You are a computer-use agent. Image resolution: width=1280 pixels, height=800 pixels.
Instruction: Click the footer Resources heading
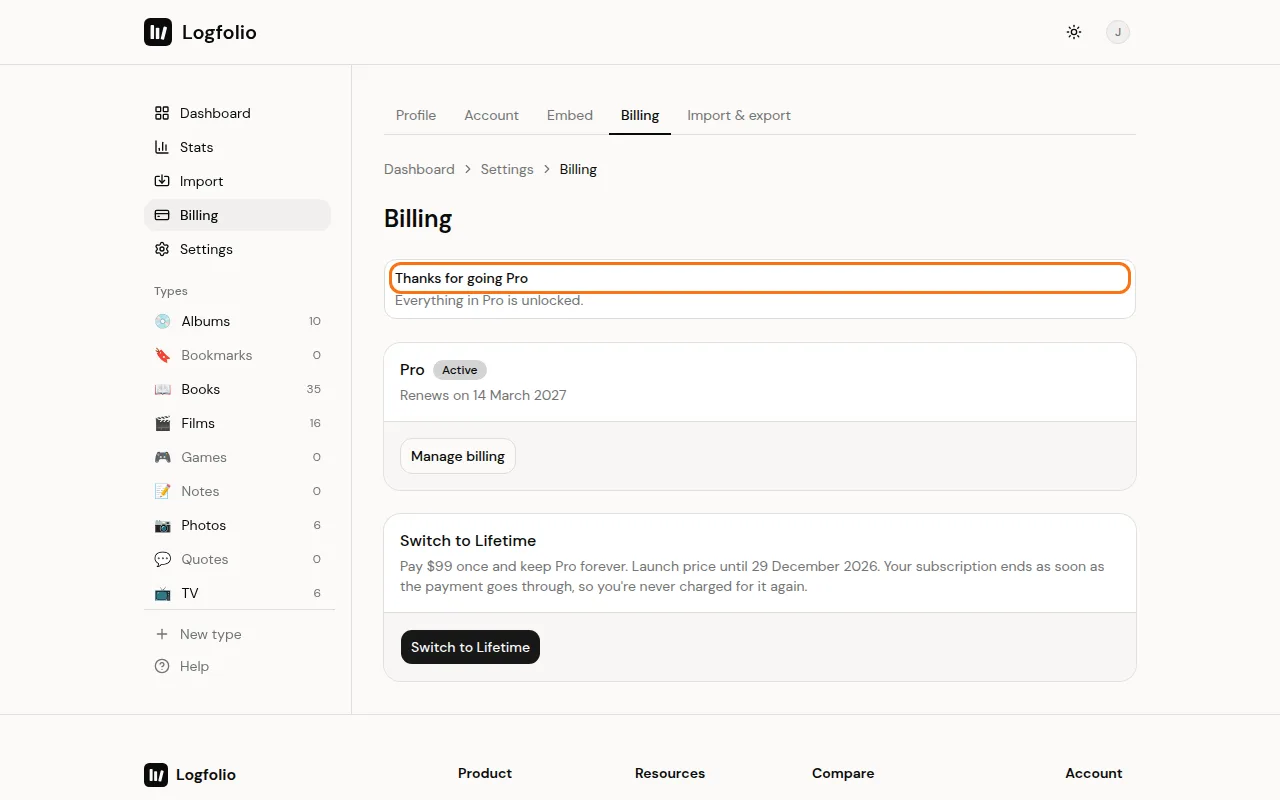click(670, 773)
